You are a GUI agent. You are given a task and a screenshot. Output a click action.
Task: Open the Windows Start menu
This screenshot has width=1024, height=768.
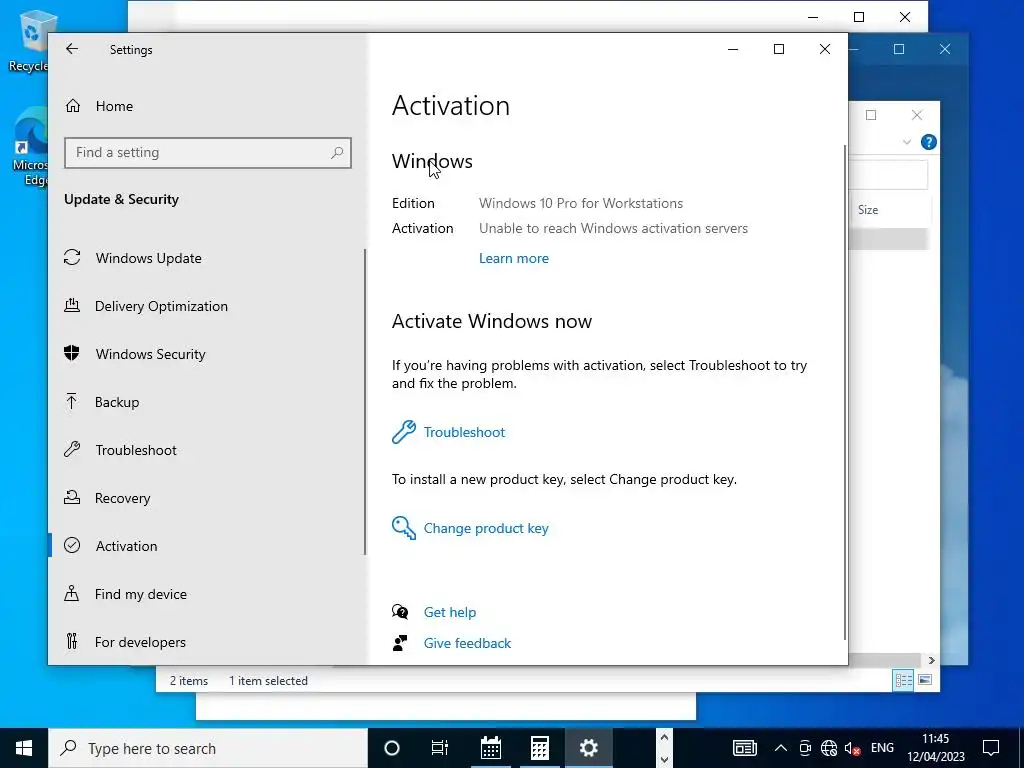(24, 748)
